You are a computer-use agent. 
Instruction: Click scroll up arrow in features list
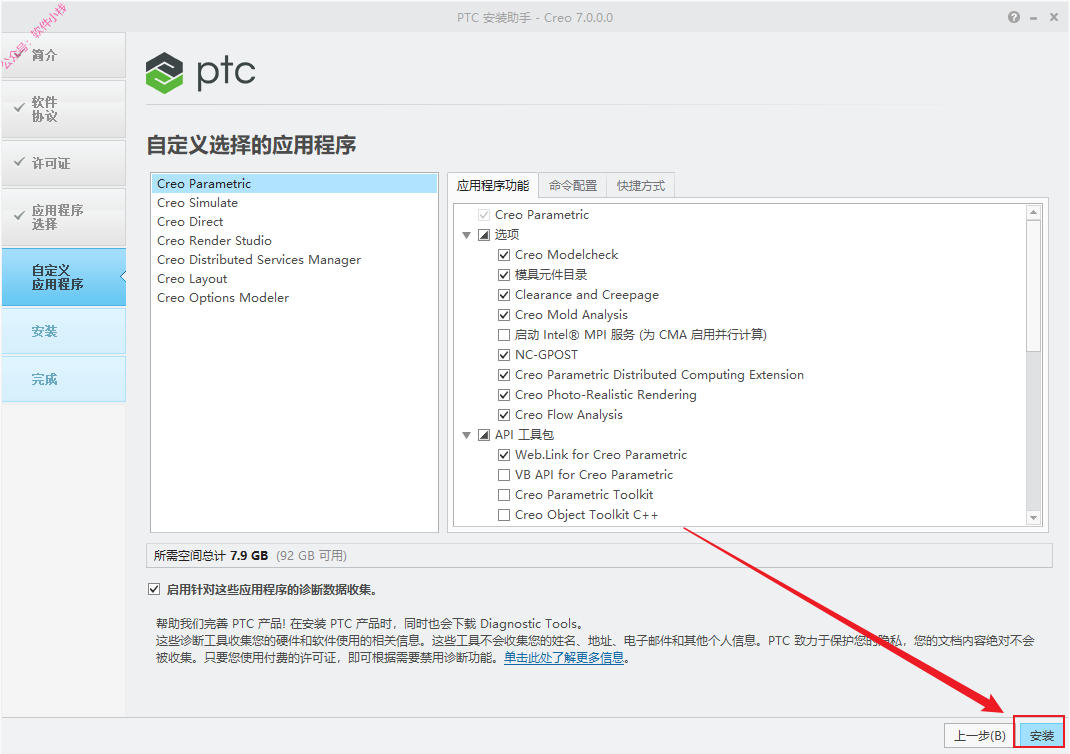(x=1033, y=212)
